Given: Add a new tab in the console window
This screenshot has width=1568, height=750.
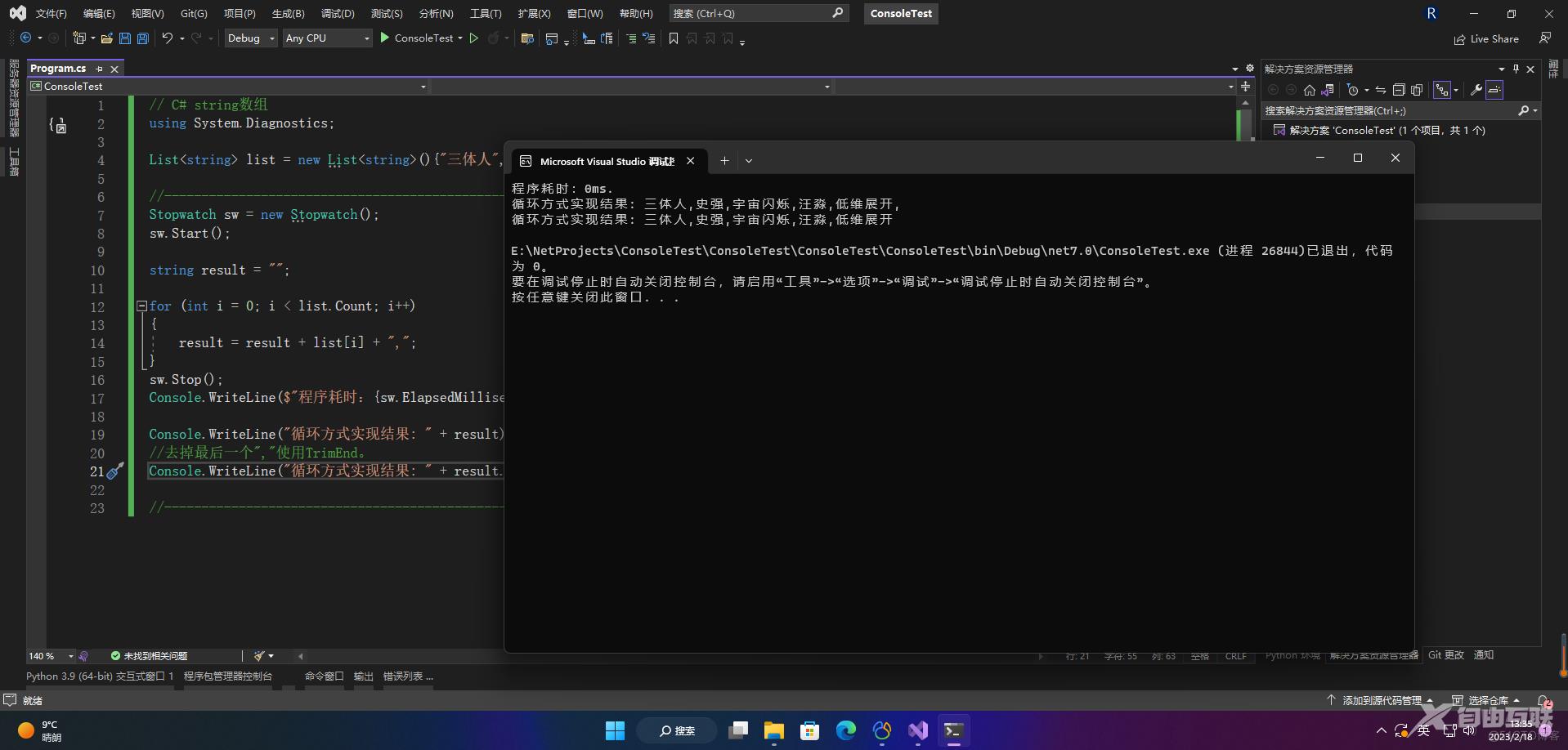Looking at the screenshot, I should (x=724, y=161).
